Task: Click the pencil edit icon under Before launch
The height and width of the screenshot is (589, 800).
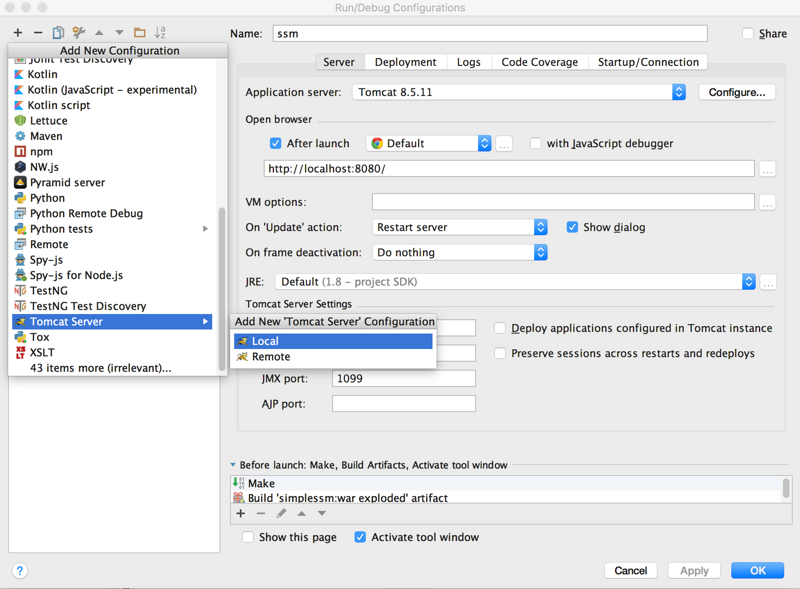Action: pos(281,513)
